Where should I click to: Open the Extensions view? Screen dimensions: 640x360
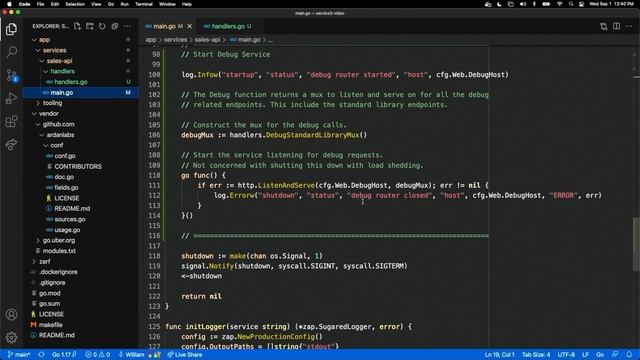tap(11, 121)
